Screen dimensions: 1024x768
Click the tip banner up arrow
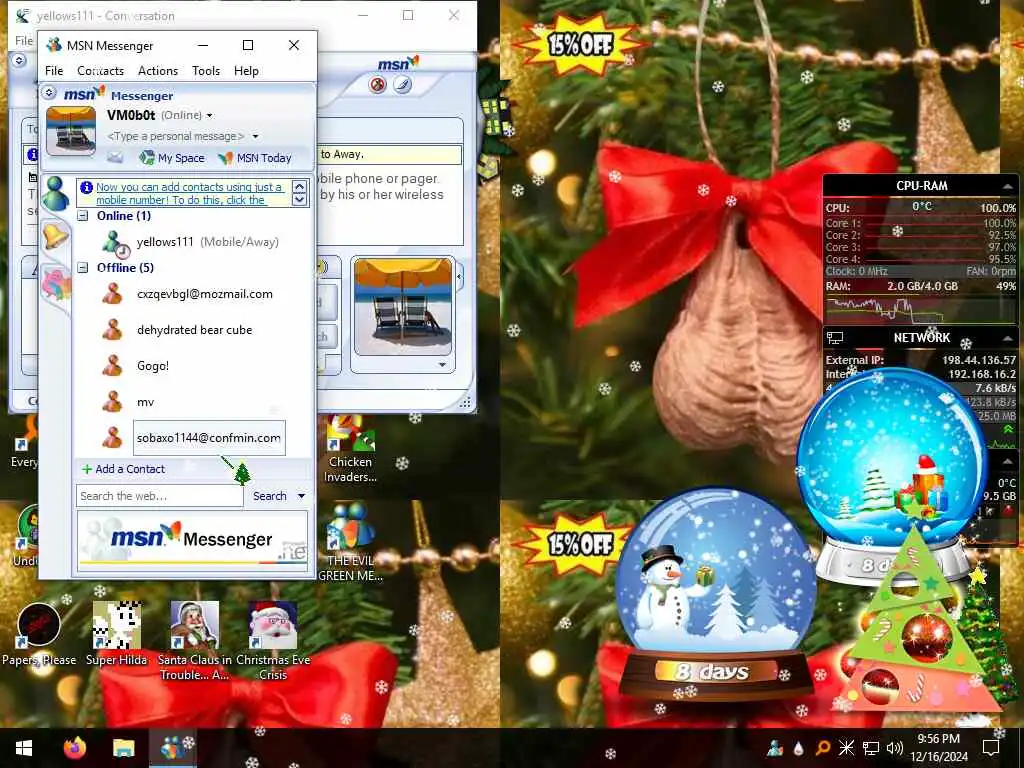coord(299,187)
